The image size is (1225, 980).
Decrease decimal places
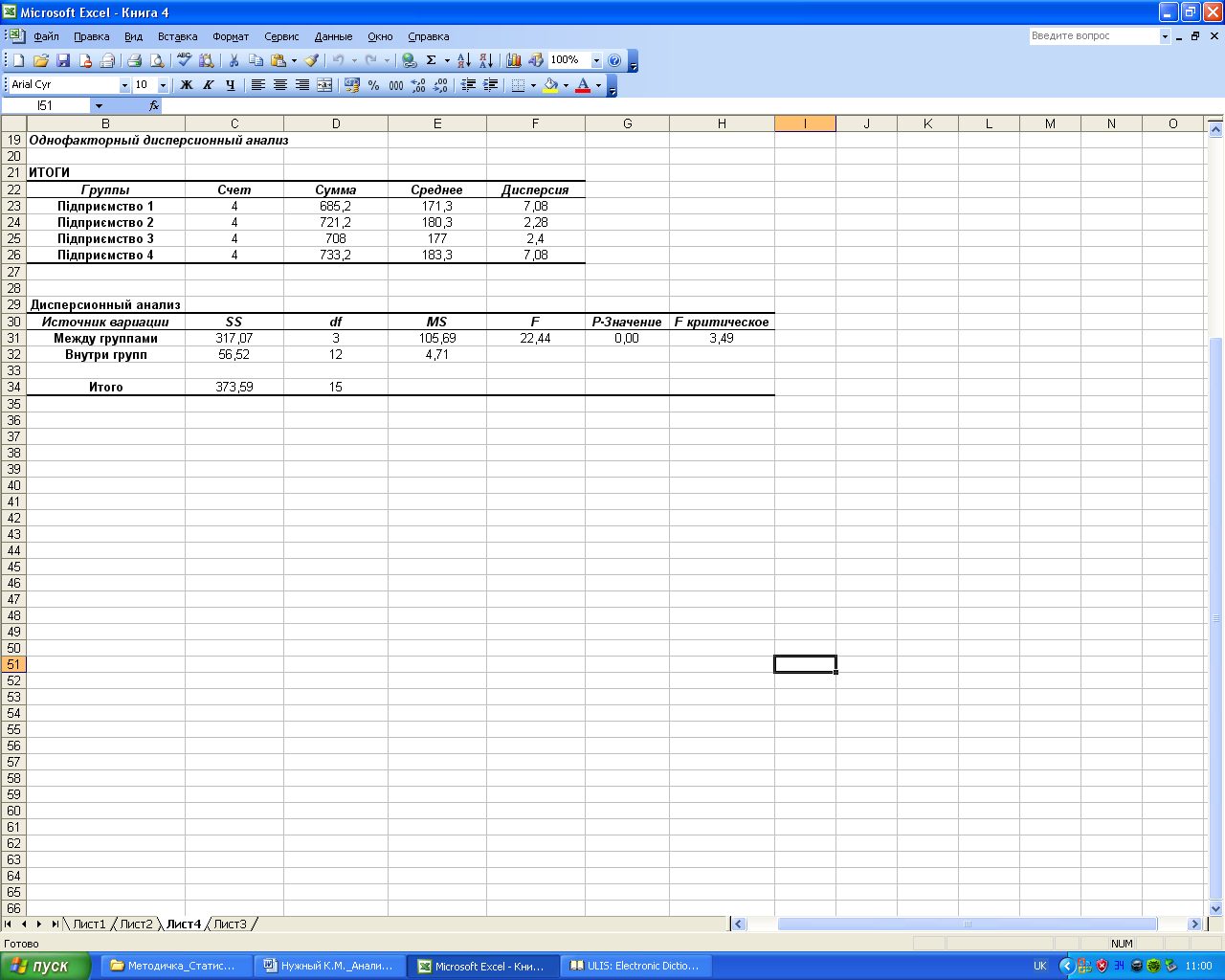click(440, 85)
